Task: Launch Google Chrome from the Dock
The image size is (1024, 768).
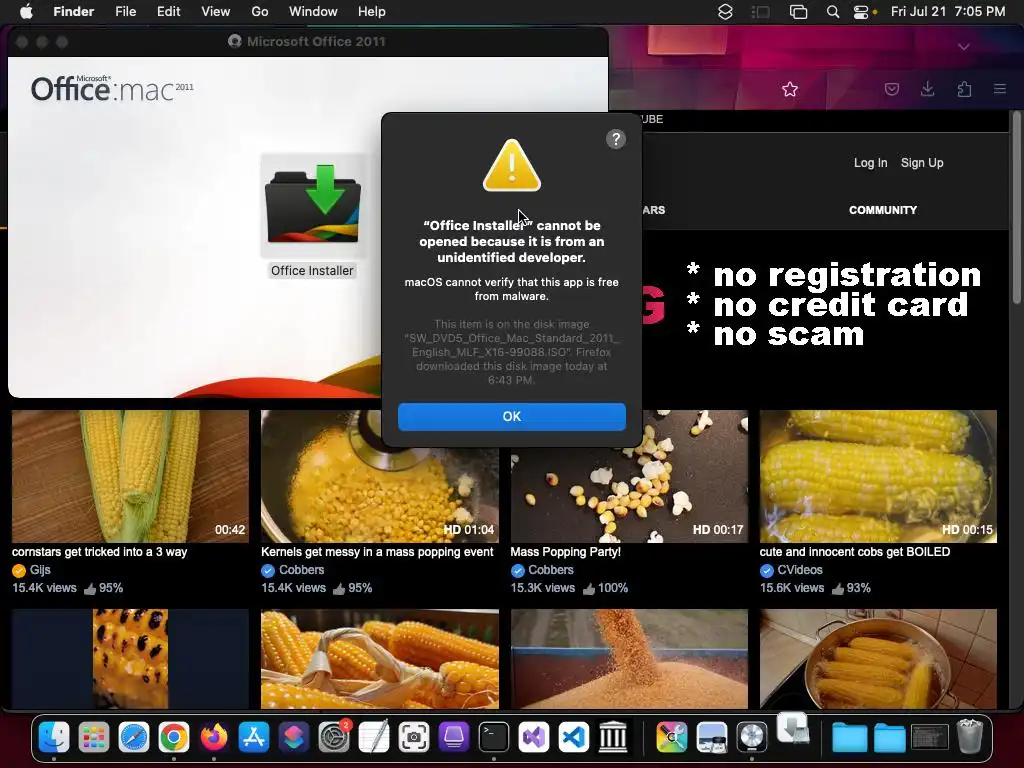Action: pyautogui.click(x=174, y=737)
